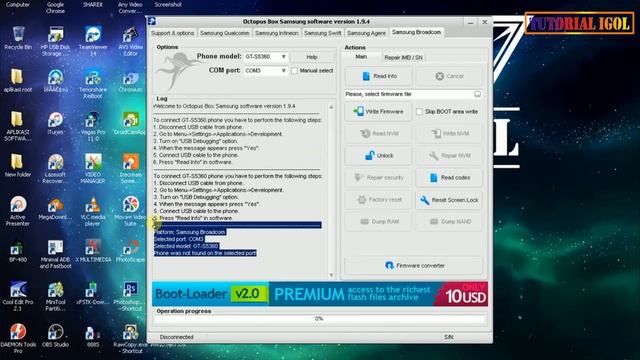The image size is (640, 360).
Task: Open the Recycle Bin desktop icon
Action: (18, 38)
